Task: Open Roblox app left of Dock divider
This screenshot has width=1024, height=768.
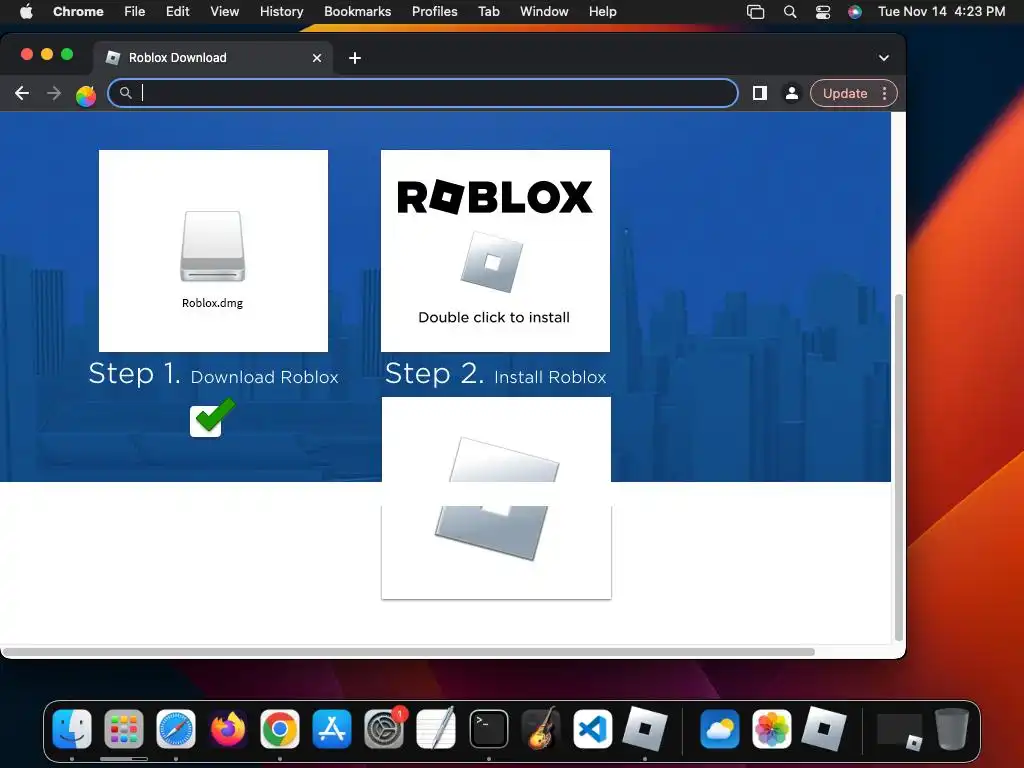Action: tap(645, 729)
